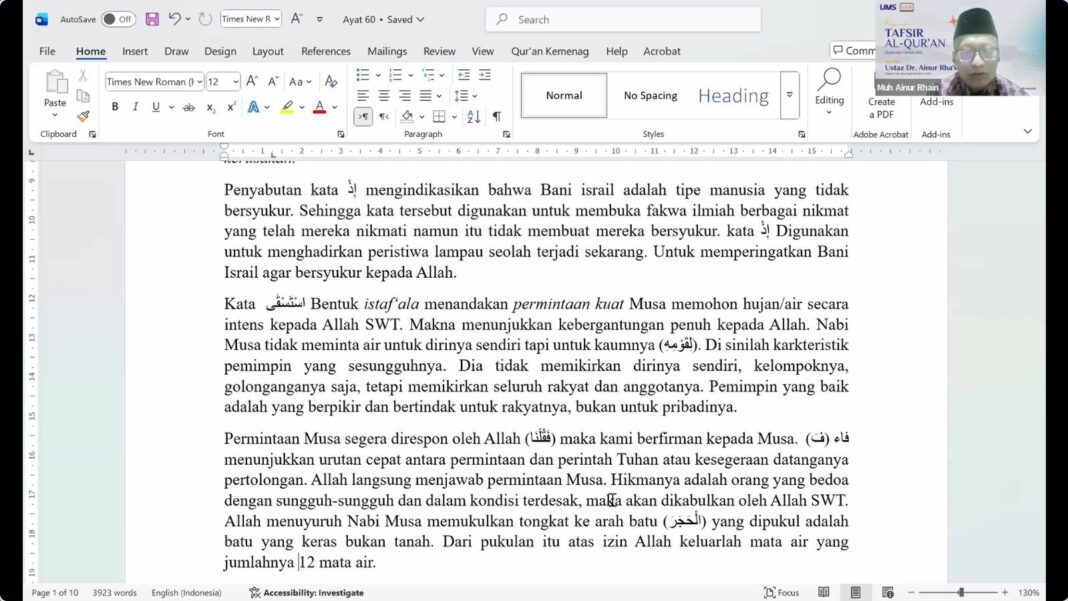Viewport: 1068px width, 601px height.
Task: Click the Format Painter brush
Action: click(83, 116)
